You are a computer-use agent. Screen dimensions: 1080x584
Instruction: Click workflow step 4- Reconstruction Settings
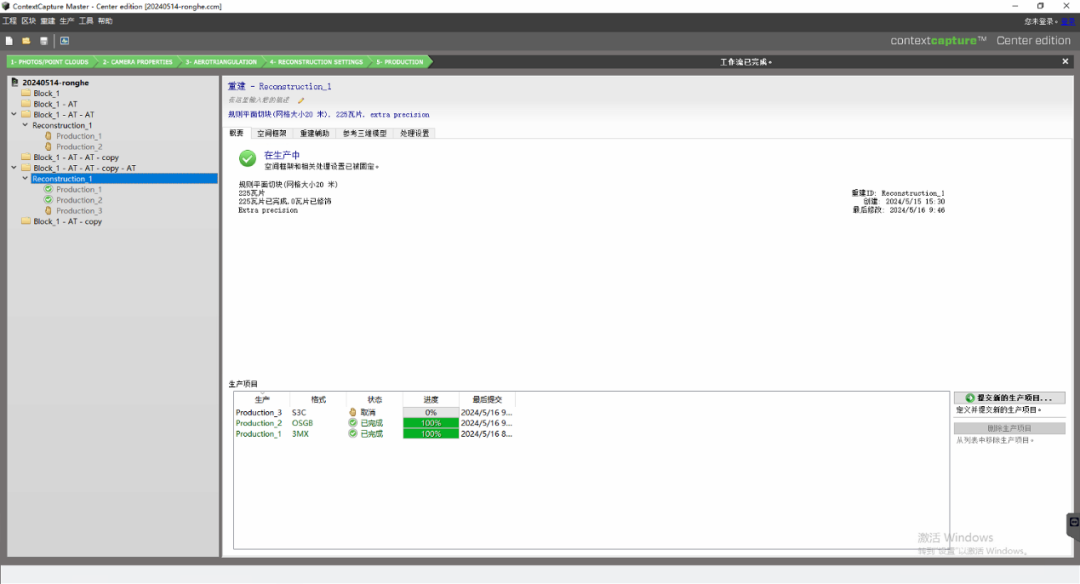coord(316,62)
